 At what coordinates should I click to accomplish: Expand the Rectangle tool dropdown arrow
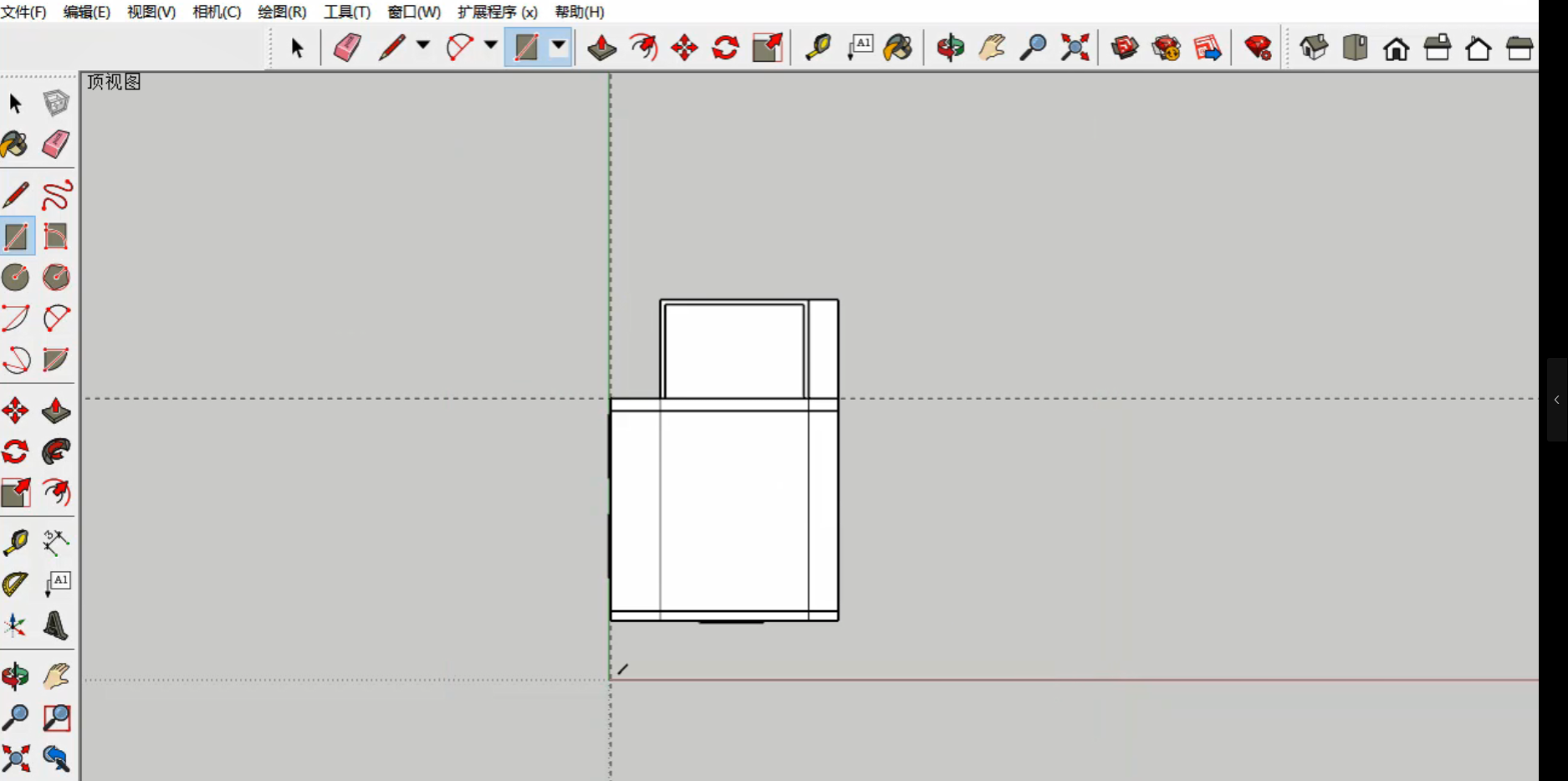pos(559,46)
